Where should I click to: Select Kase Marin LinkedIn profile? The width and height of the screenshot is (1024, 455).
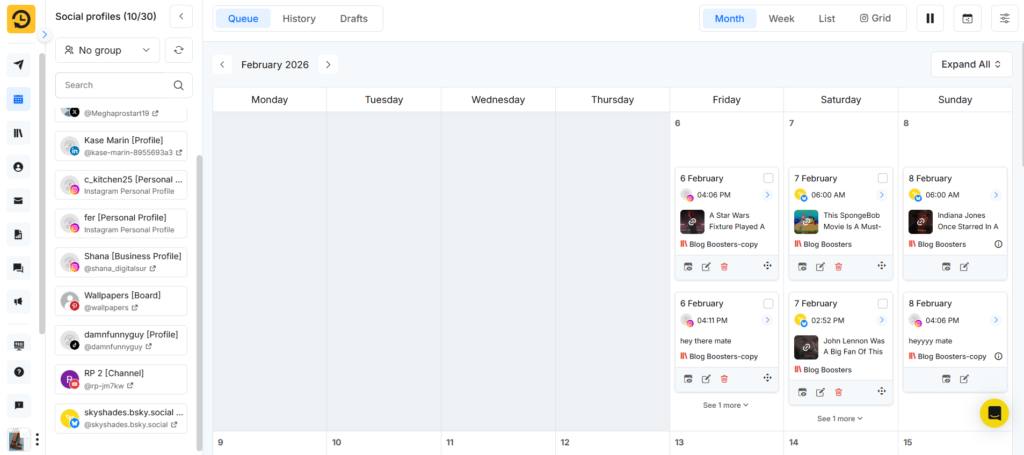[x=121, y=146]
